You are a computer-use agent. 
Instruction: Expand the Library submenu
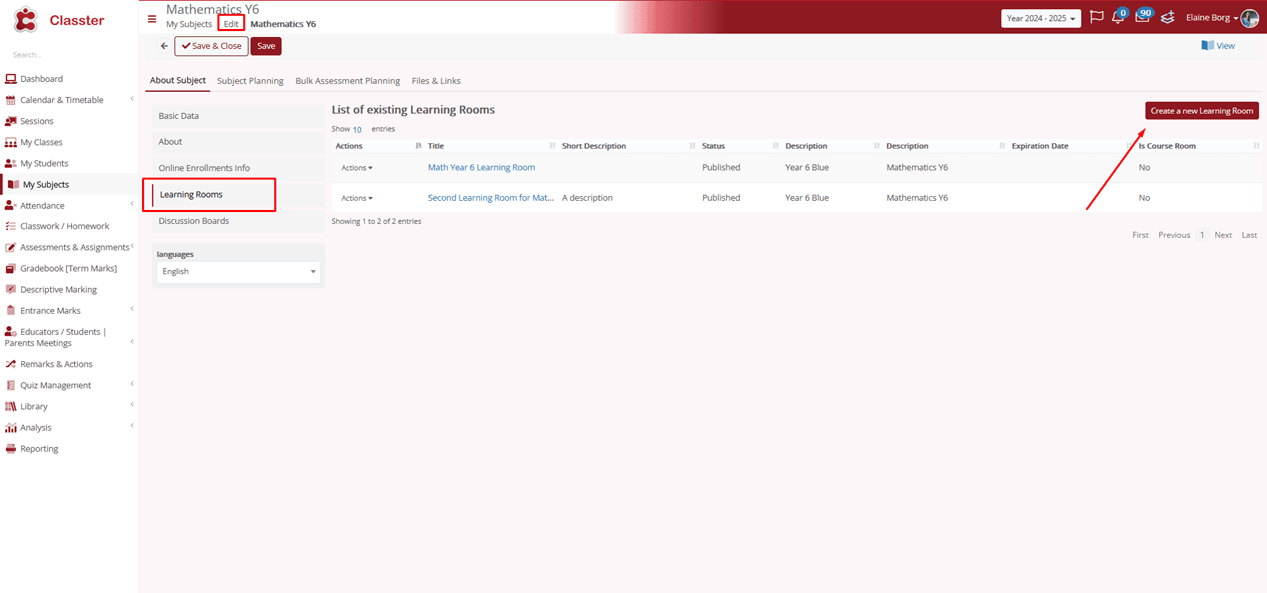click(x=132, y=406)
